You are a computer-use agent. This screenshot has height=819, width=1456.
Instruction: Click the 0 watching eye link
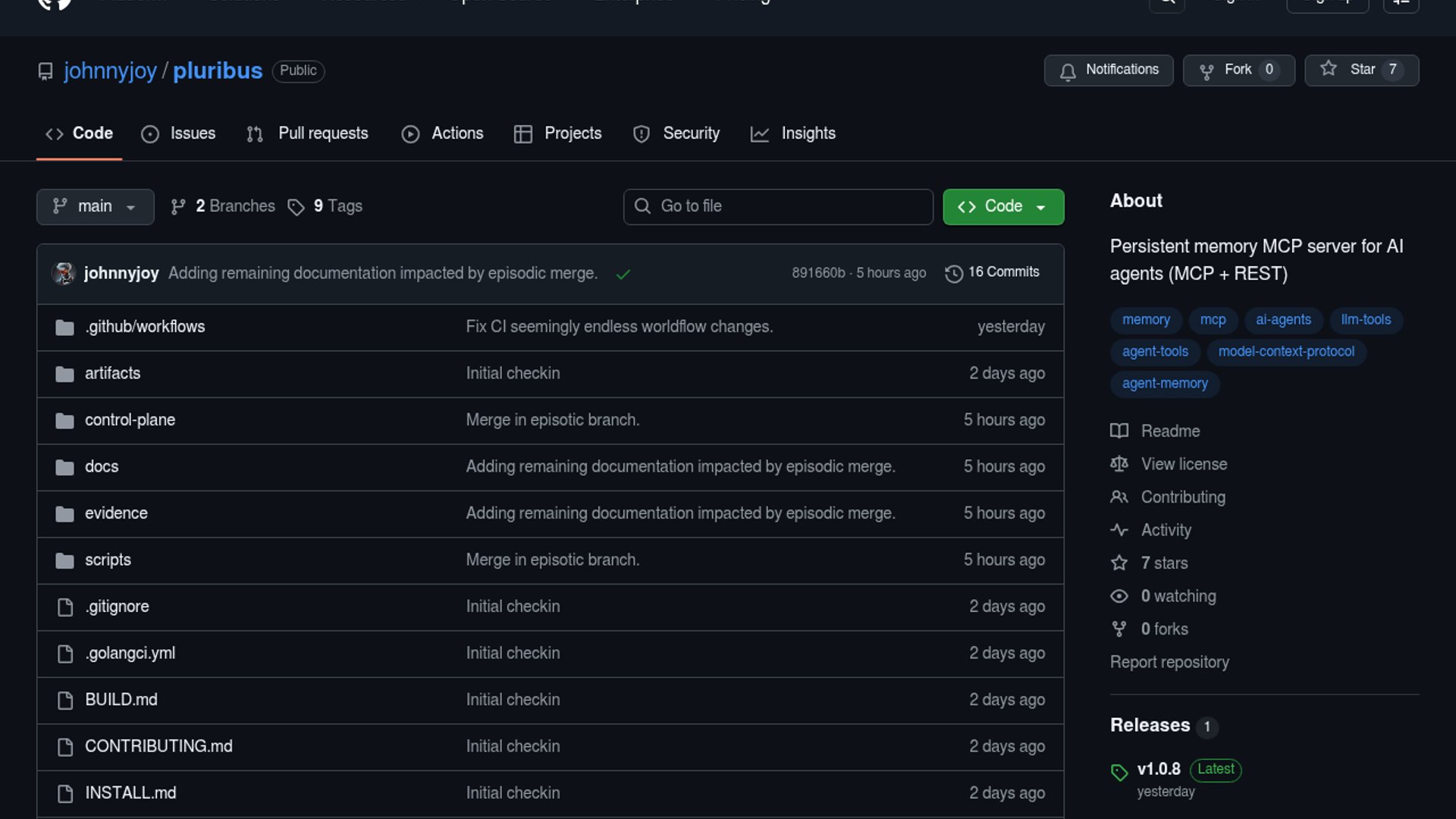[1177, 596]
